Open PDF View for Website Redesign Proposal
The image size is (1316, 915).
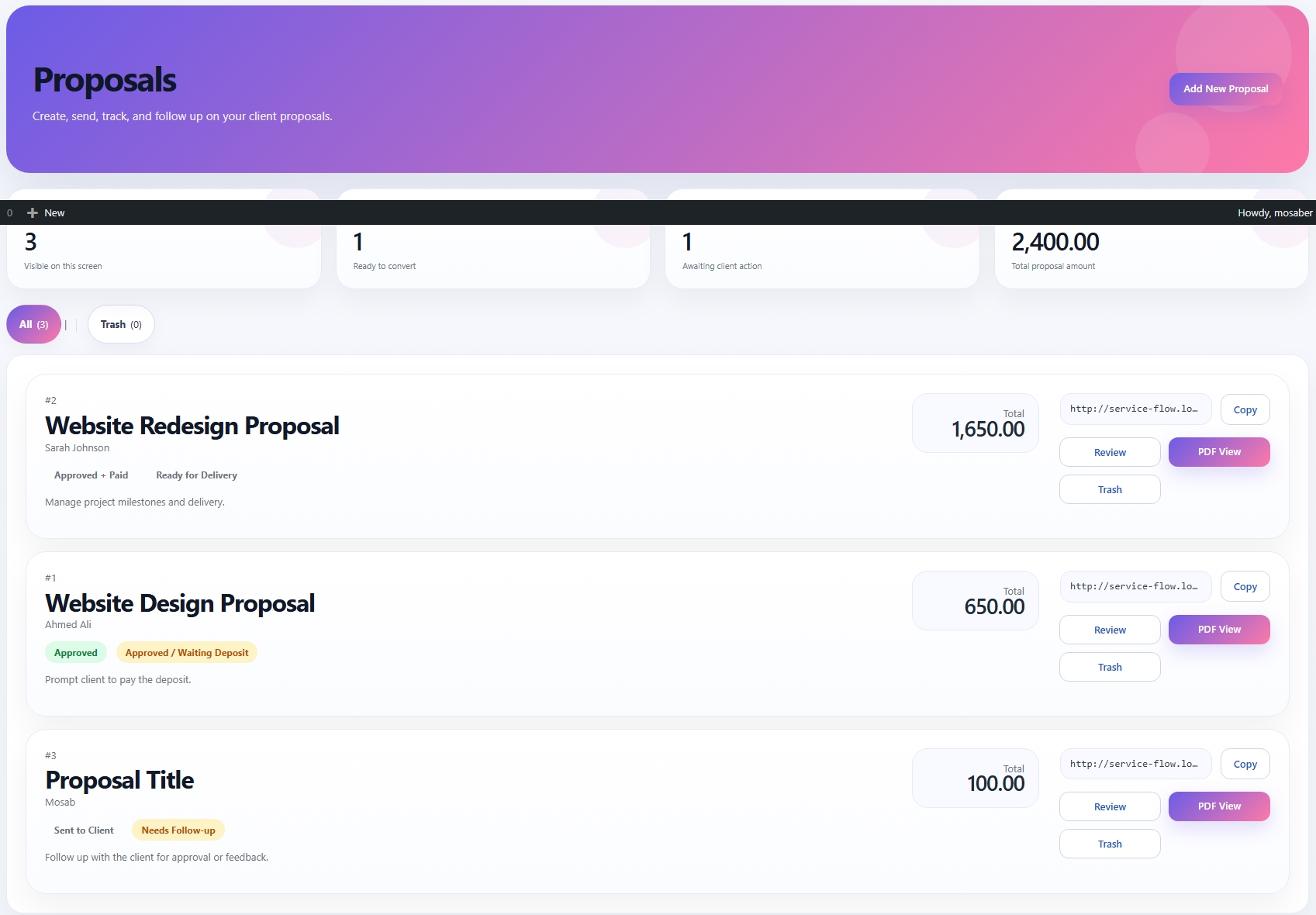click(x=1218, y=451)
